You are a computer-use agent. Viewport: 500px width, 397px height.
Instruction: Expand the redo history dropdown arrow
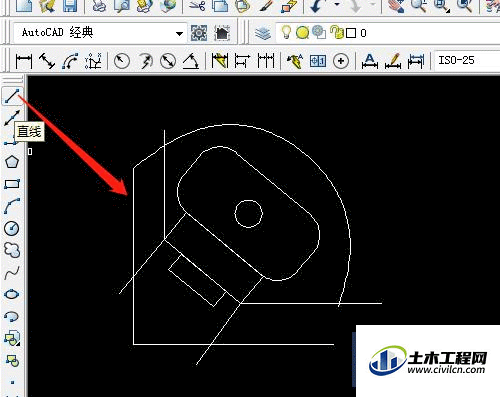coord(373,5)
